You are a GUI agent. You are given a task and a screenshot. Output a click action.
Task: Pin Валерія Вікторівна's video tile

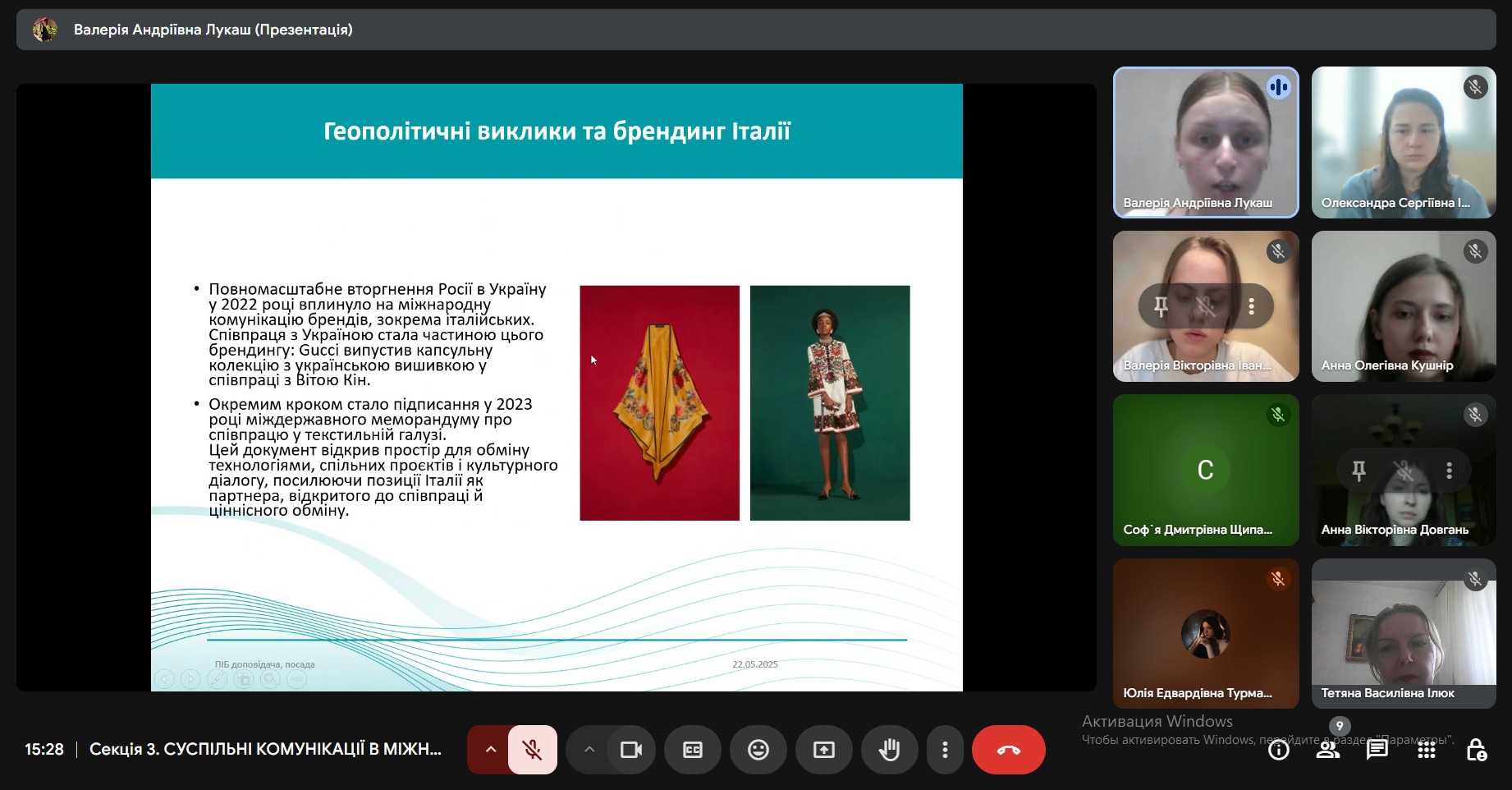(x=1161, y=306)
